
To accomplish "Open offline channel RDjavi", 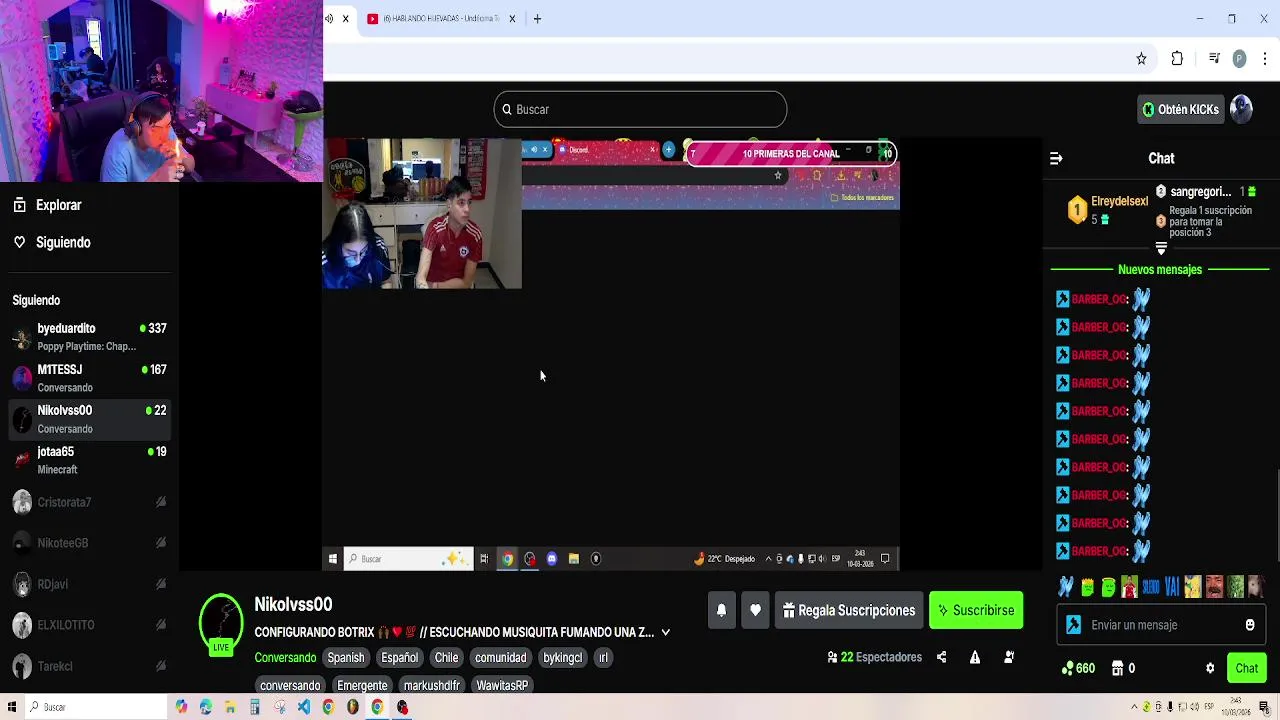I will click(89, 584).
